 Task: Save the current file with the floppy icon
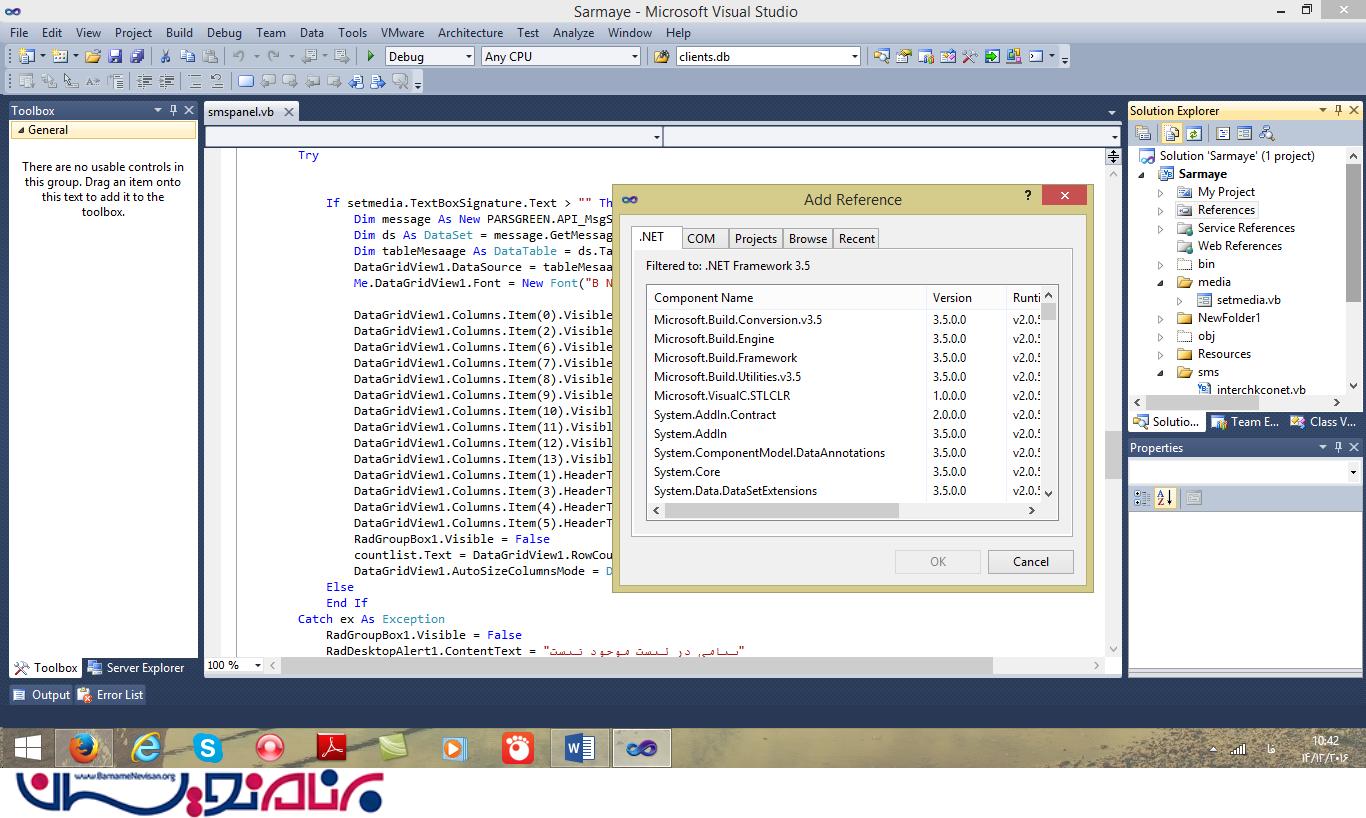pyautogui.click(x=115, y=57)
